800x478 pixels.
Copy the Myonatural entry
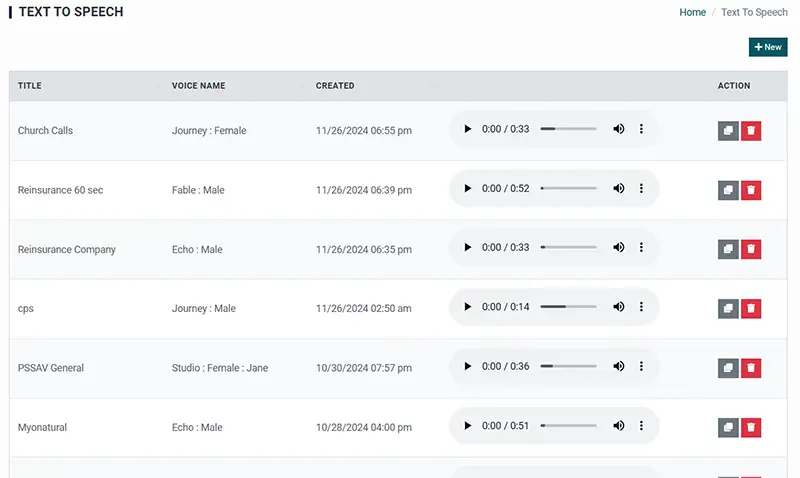(728, 427)
